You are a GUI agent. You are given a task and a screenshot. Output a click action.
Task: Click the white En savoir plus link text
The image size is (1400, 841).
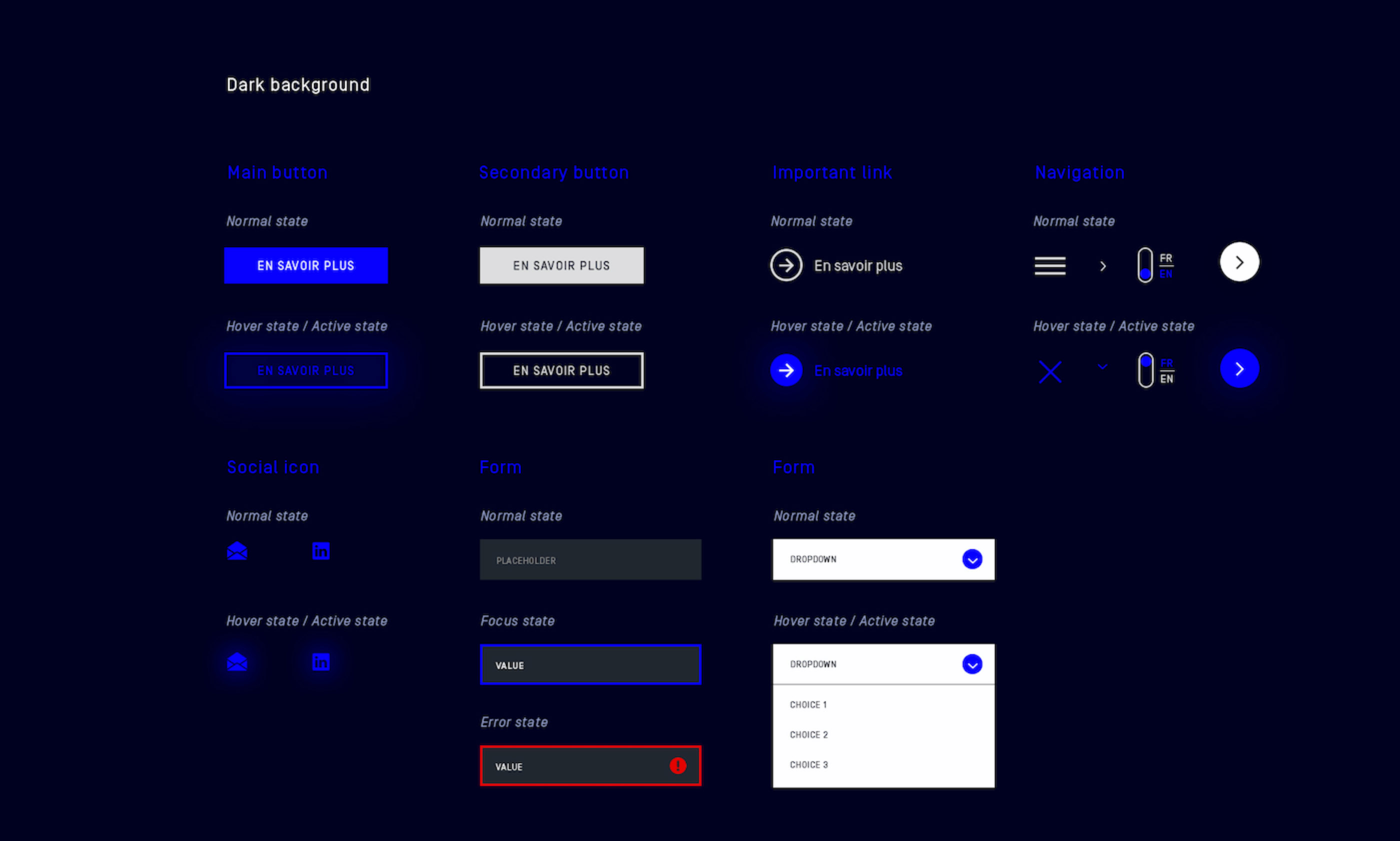[858, 266]
